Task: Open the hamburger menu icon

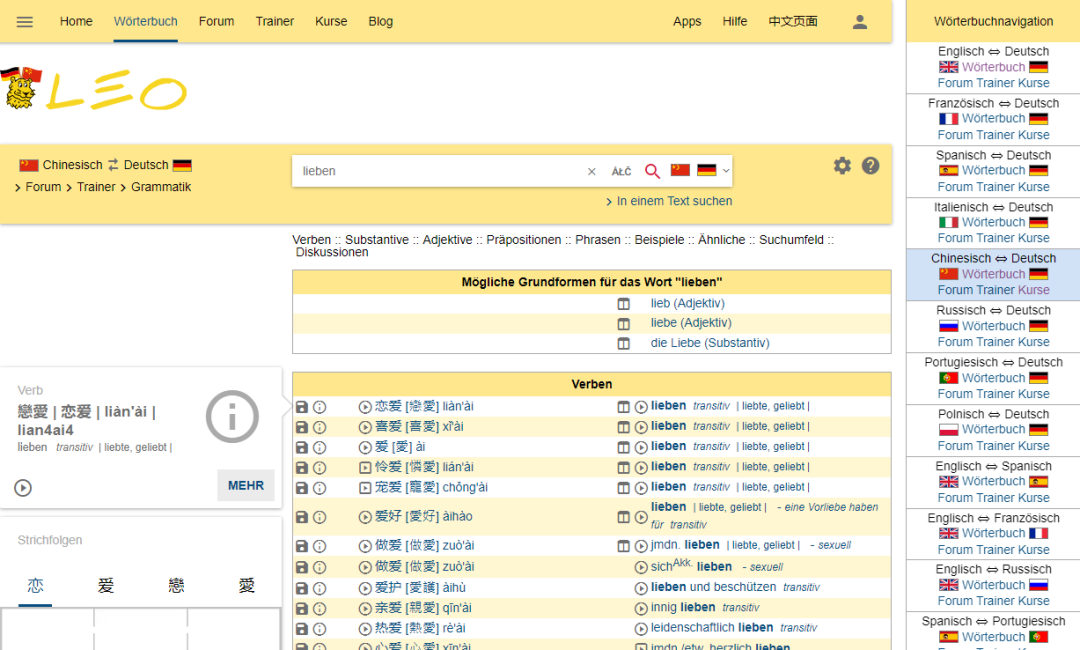Action: pos(25,21)
